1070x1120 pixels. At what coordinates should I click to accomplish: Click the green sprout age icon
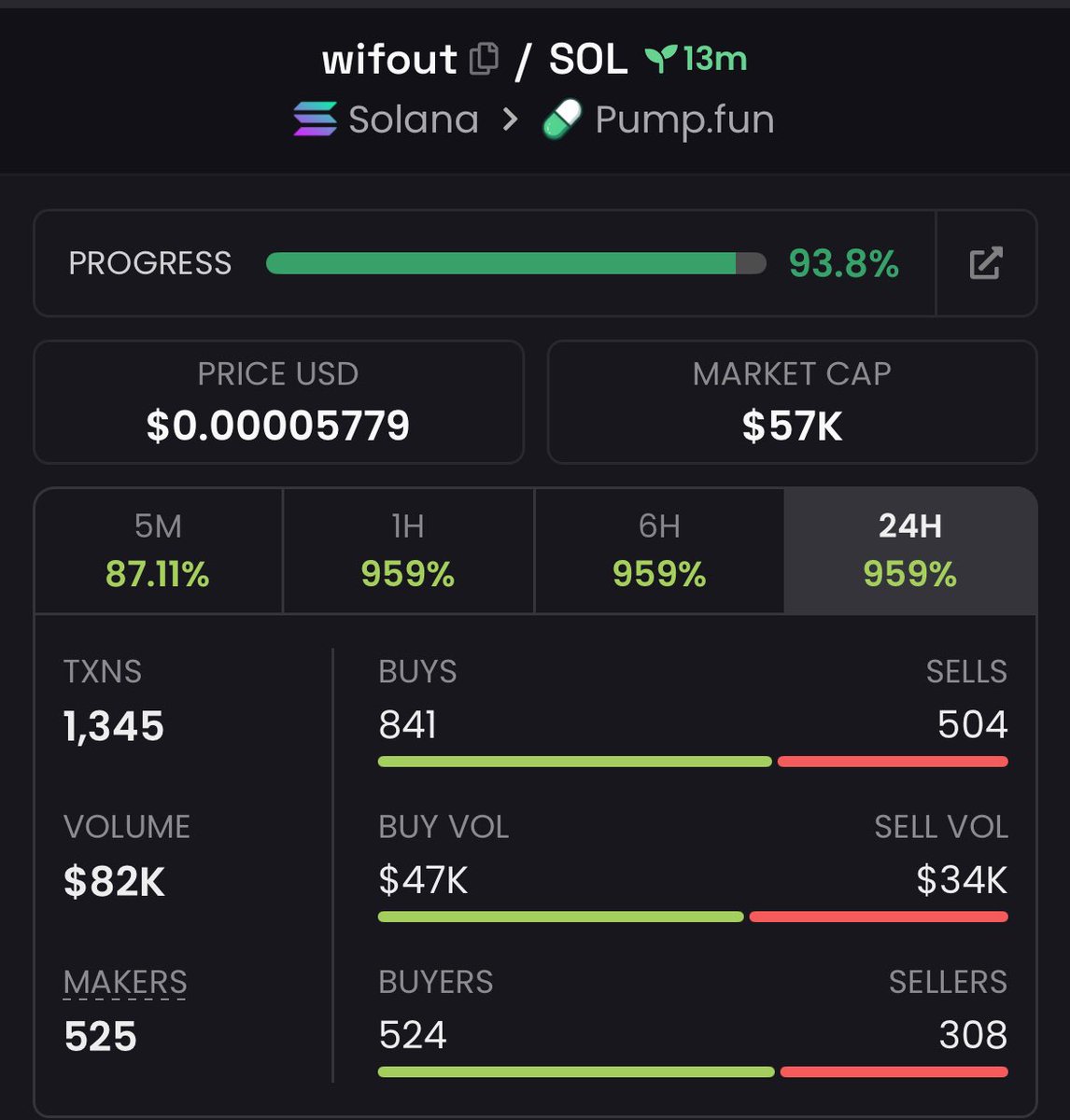pos(660,60)
